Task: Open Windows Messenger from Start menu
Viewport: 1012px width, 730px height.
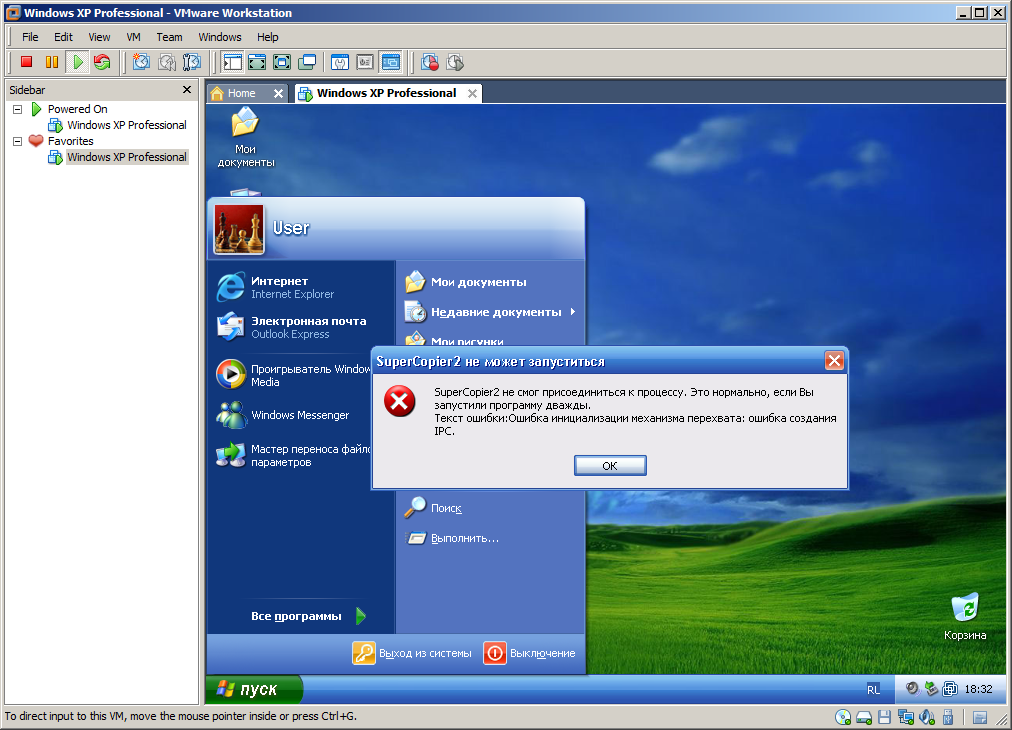Action: coord(284,415)
